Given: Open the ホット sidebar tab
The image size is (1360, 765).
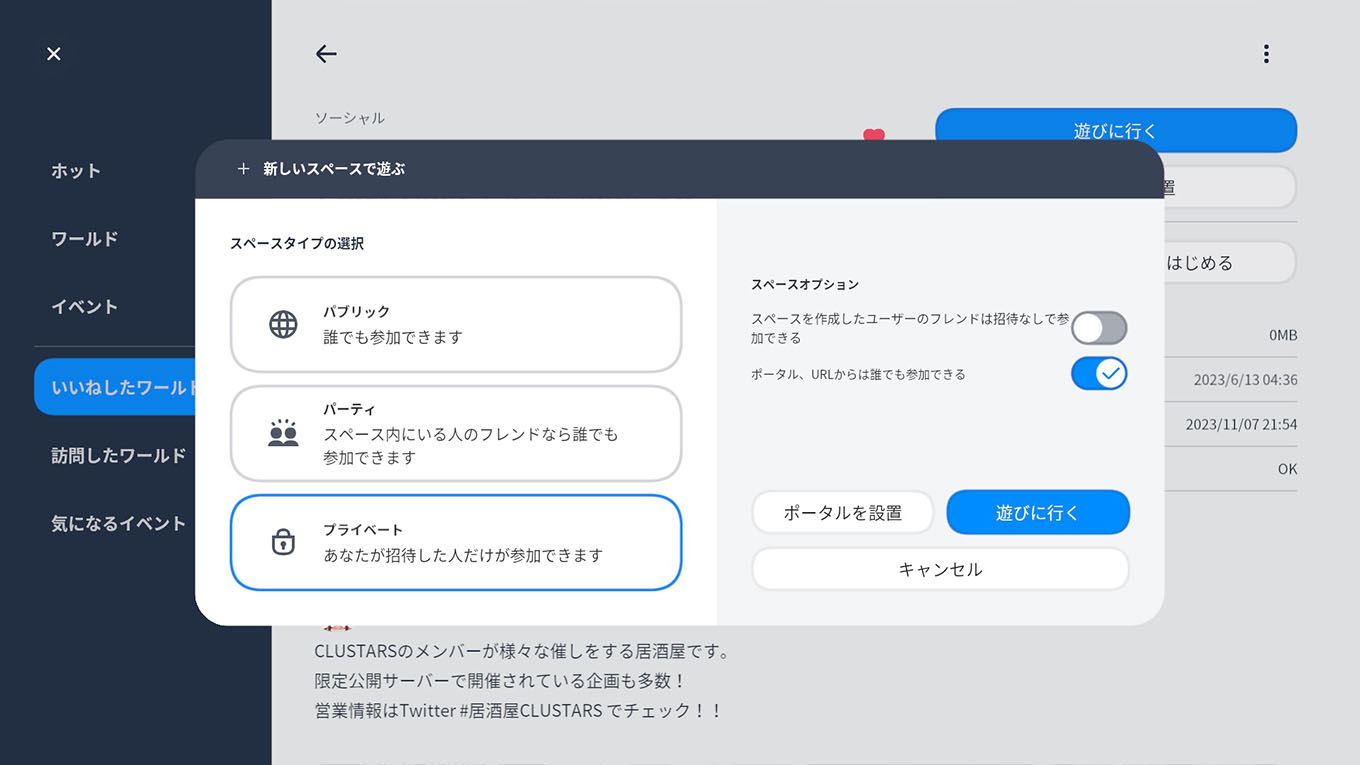Looking at the screenshot, I should pos(76,171).
